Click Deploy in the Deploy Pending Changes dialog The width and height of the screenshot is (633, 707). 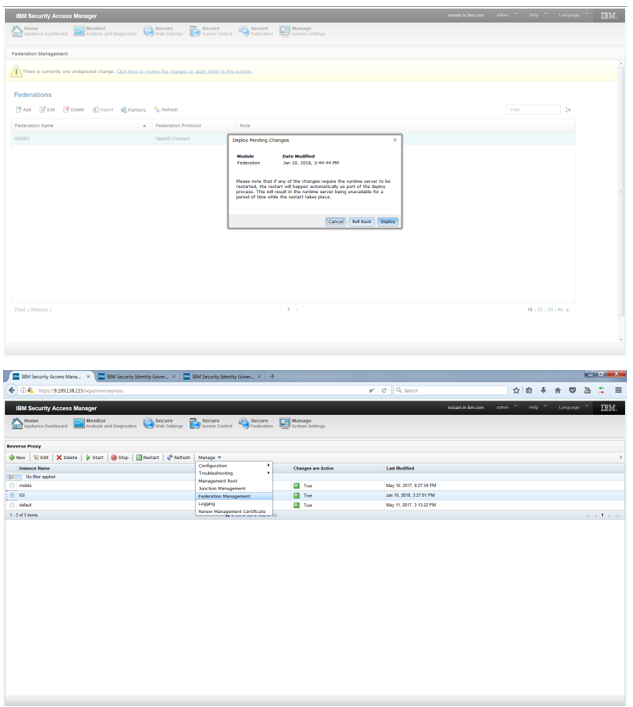(x=388, y=221)
